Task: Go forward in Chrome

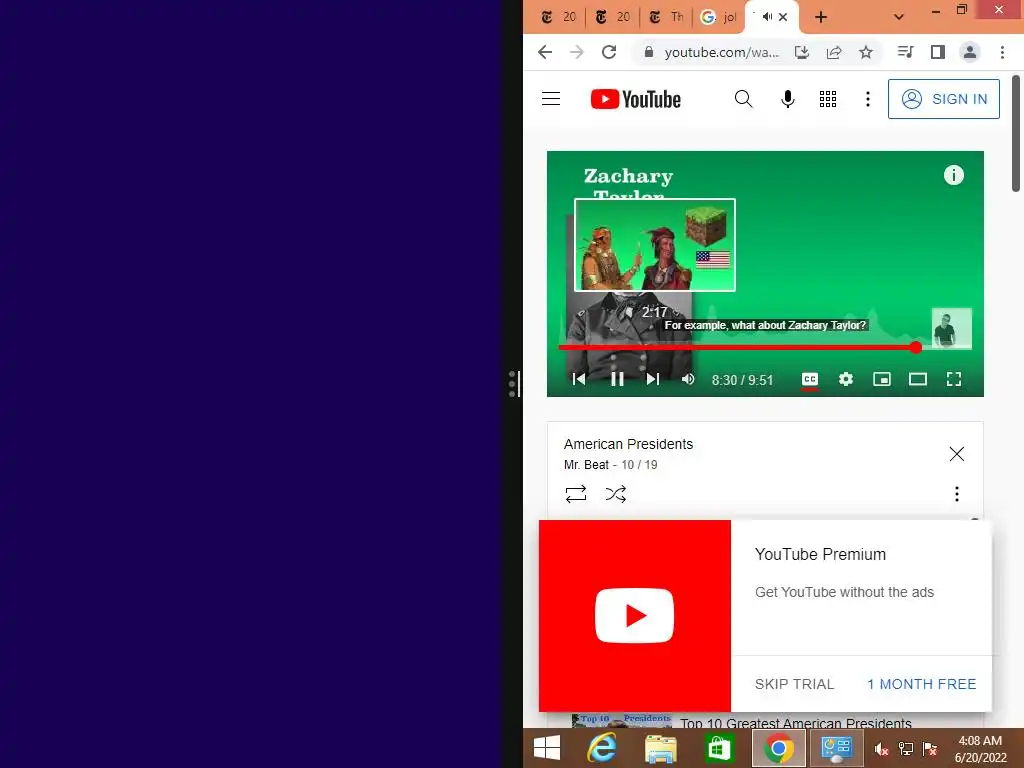Action: pos(577,52)
